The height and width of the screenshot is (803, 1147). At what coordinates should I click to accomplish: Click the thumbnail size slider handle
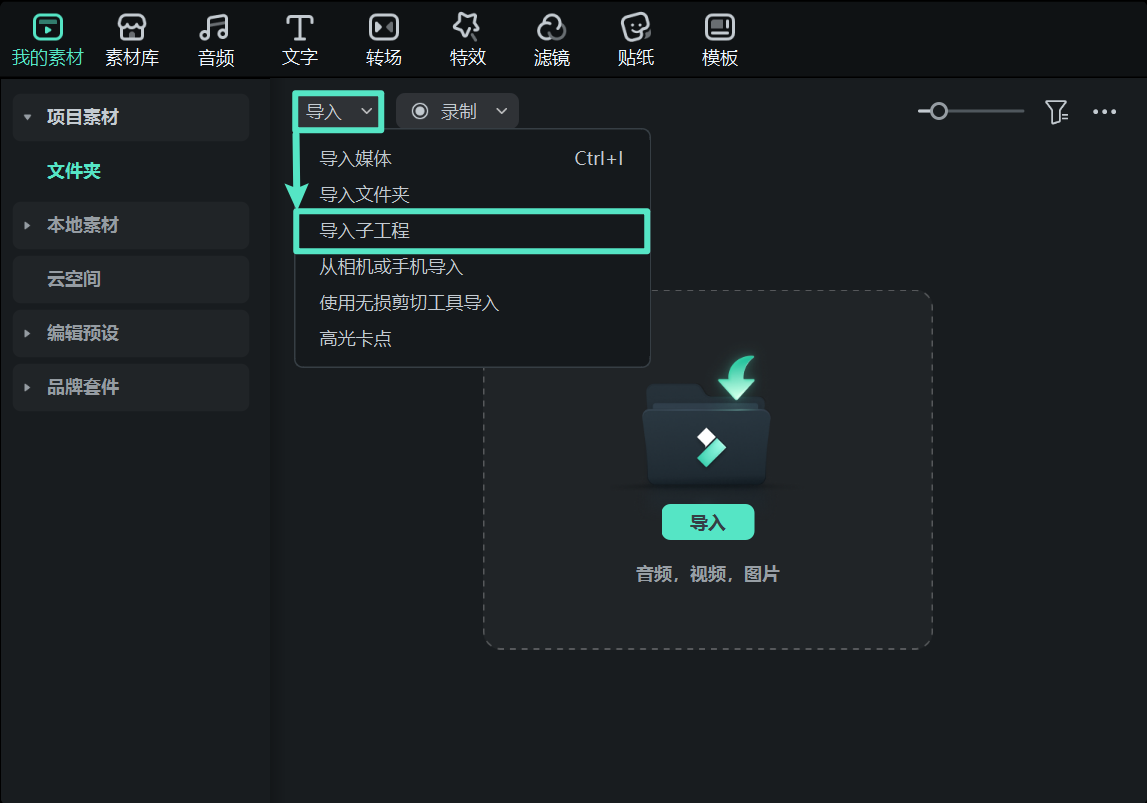(x=938, y=111)
